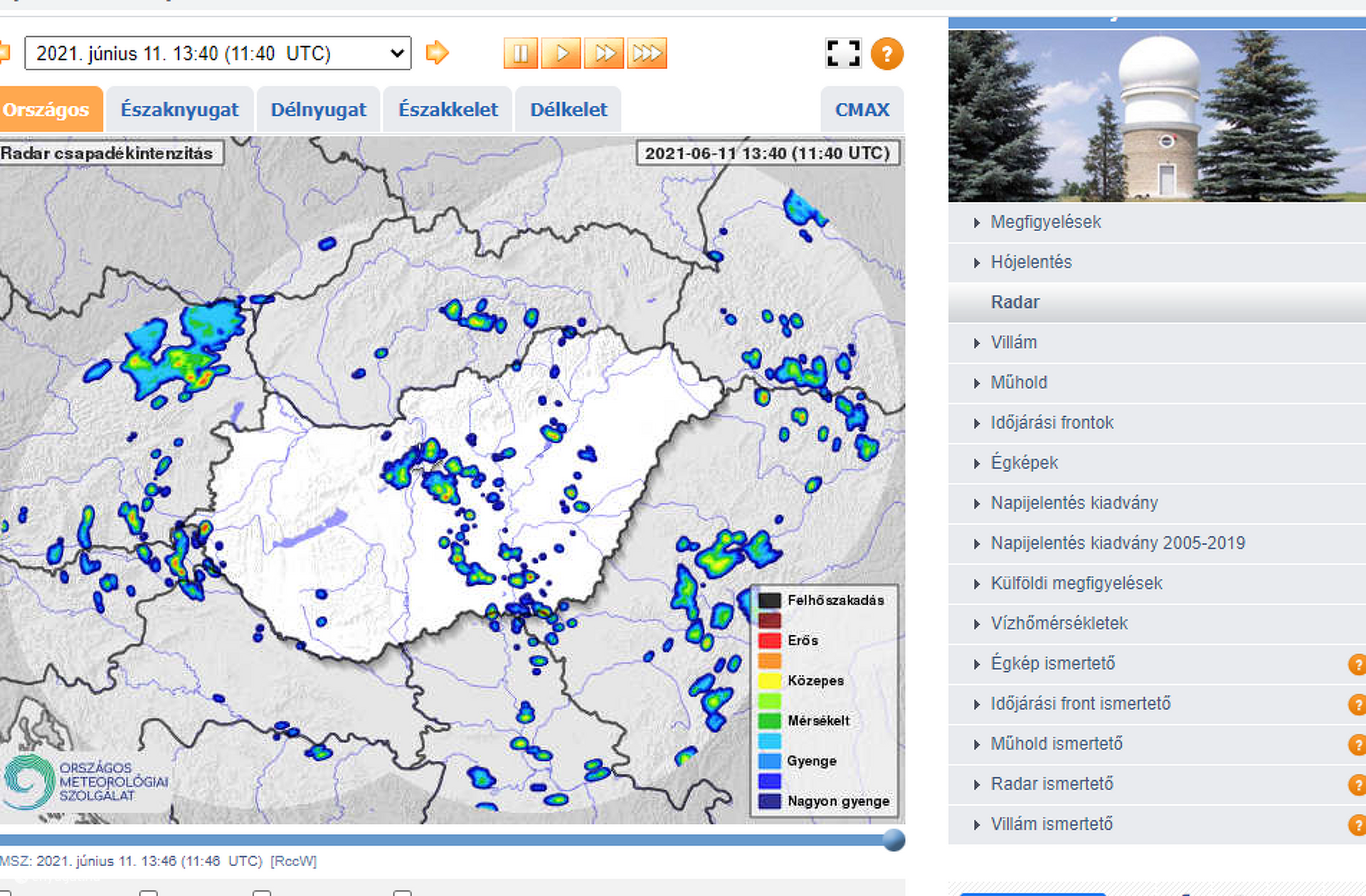Open Napijelentés kiadvány link
Viewport: 1366px width, 896px height.
[x=1074, y=503]
